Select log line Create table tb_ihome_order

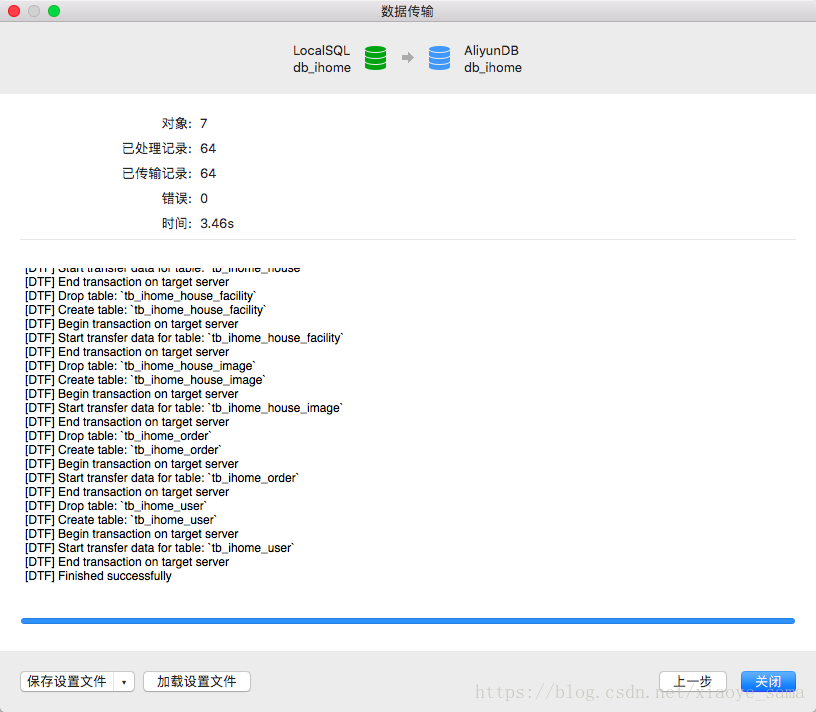[x=123, y=450]
